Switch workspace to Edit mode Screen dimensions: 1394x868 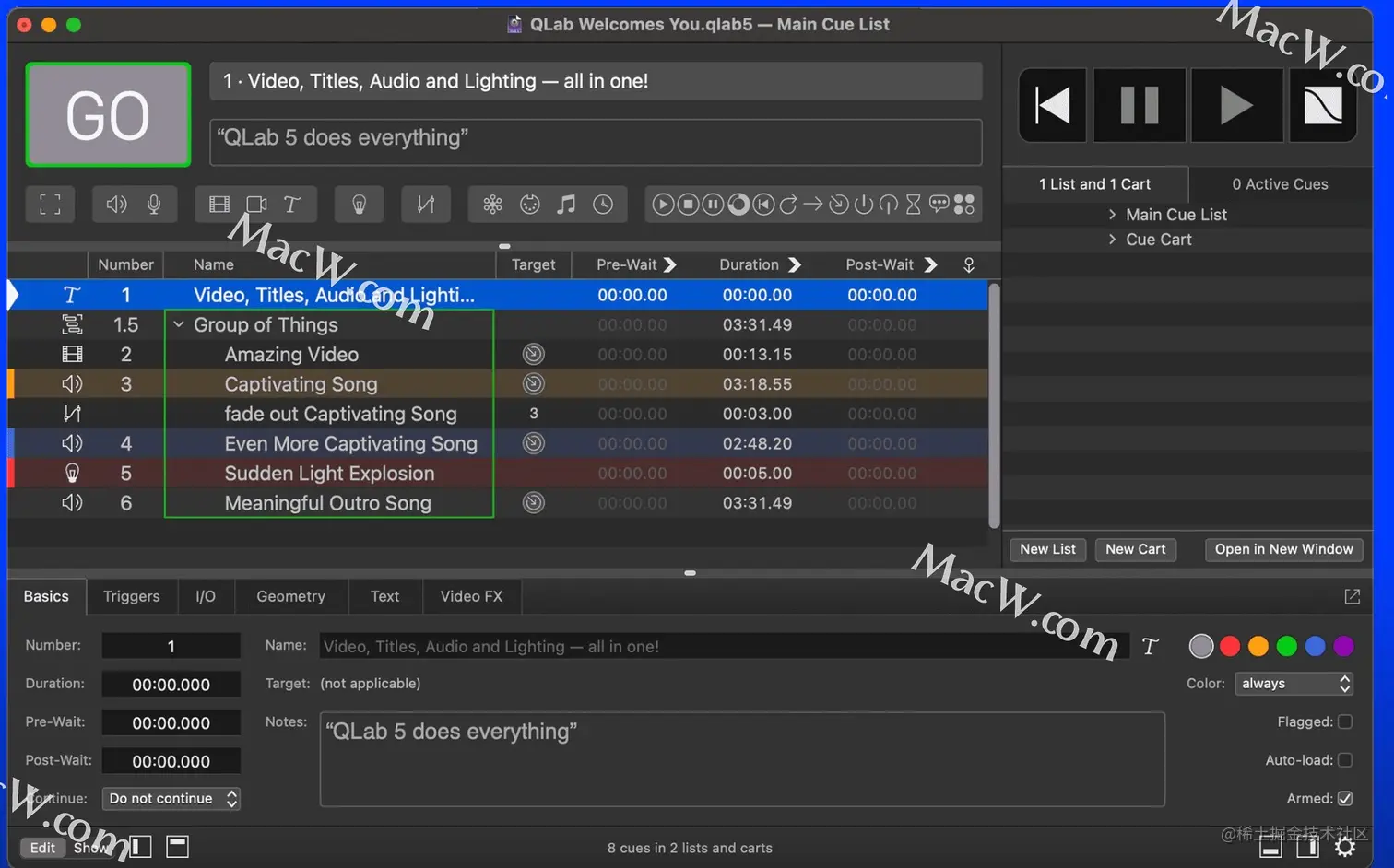42,848
